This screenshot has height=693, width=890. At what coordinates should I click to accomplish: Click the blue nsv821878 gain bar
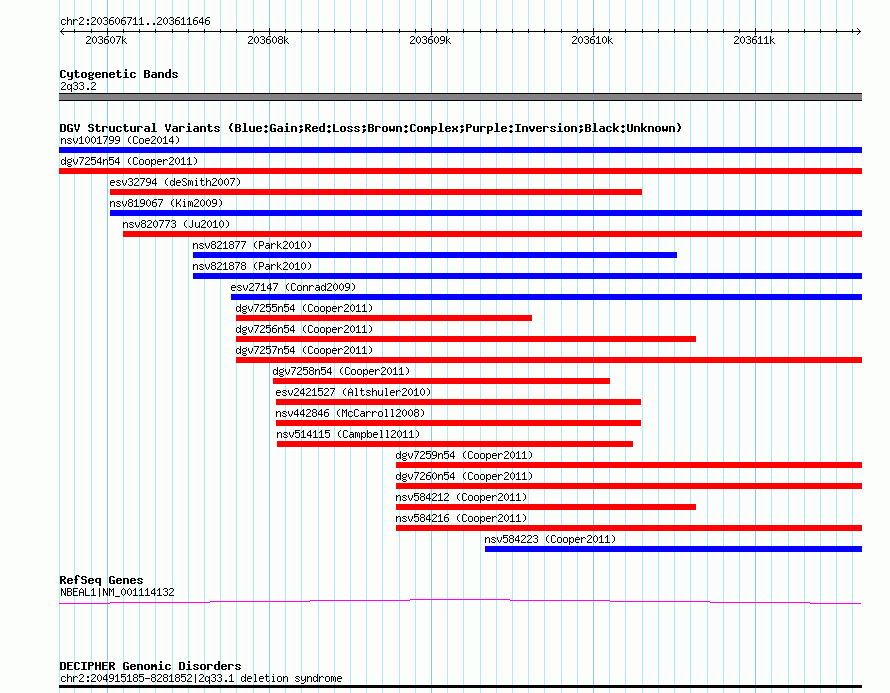click(527, 276)
